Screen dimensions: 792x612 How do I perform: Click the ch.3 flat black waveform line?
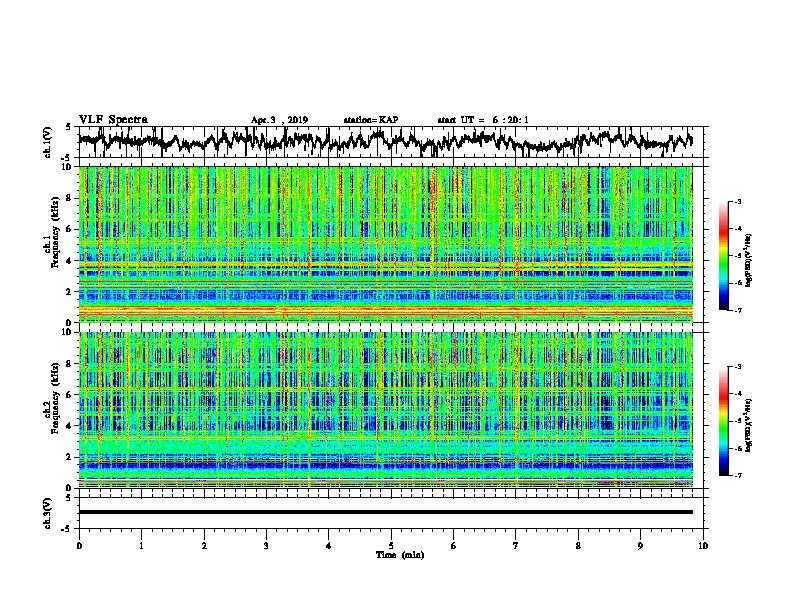point(385,512)
